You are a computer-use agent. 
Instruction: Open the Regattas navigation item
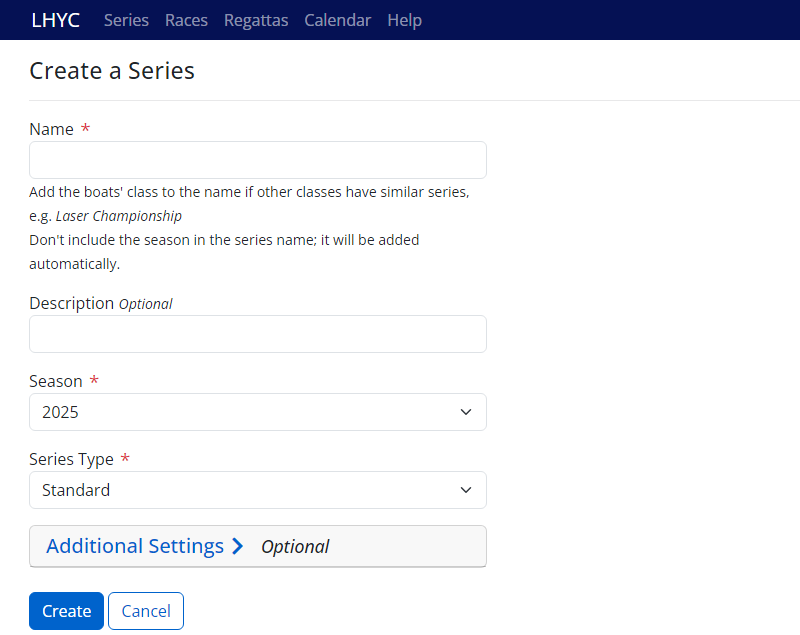click(x=256, y=19)
